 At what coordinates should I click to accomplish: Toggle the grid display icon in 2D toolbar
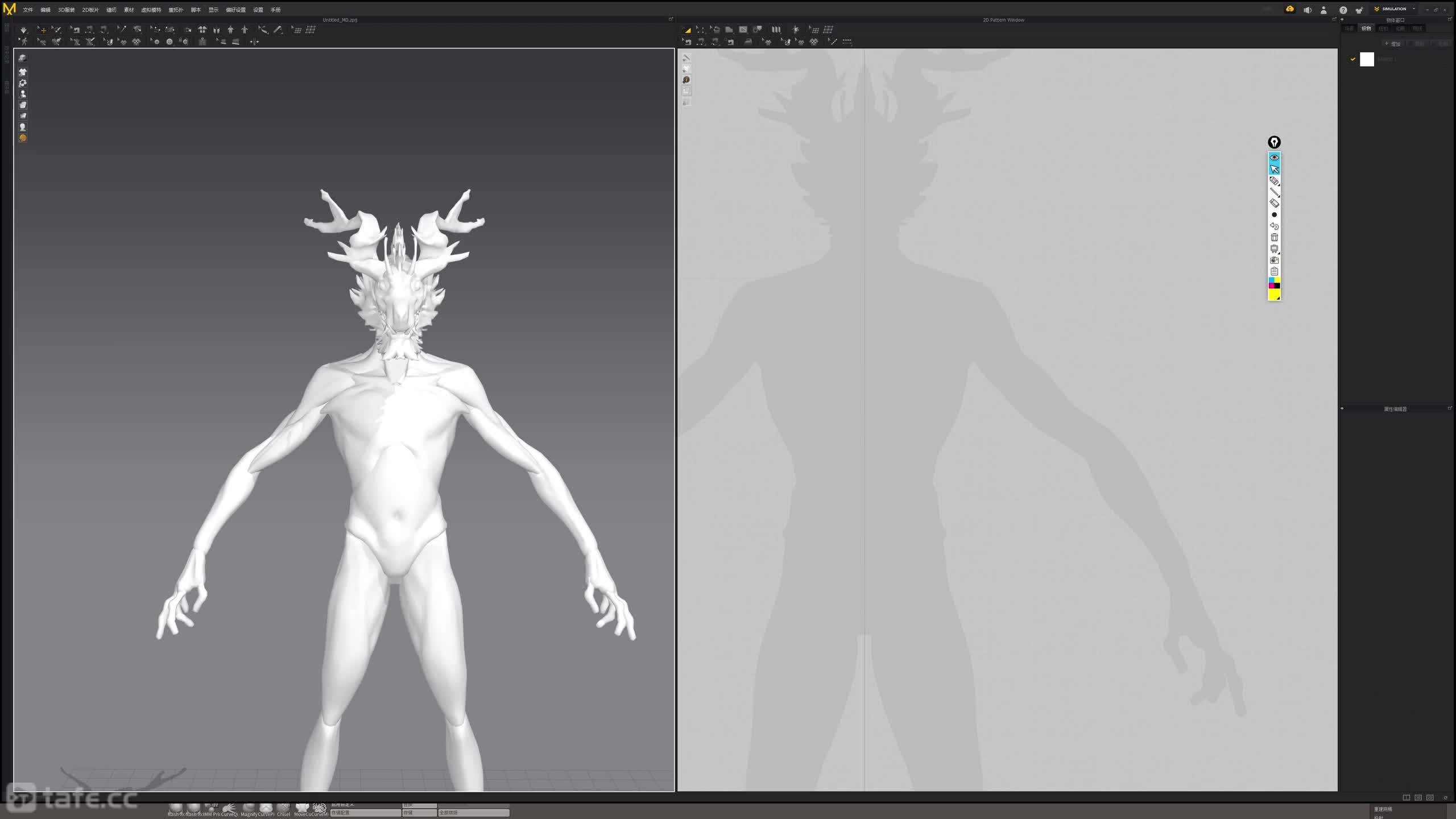pos(828,30)
